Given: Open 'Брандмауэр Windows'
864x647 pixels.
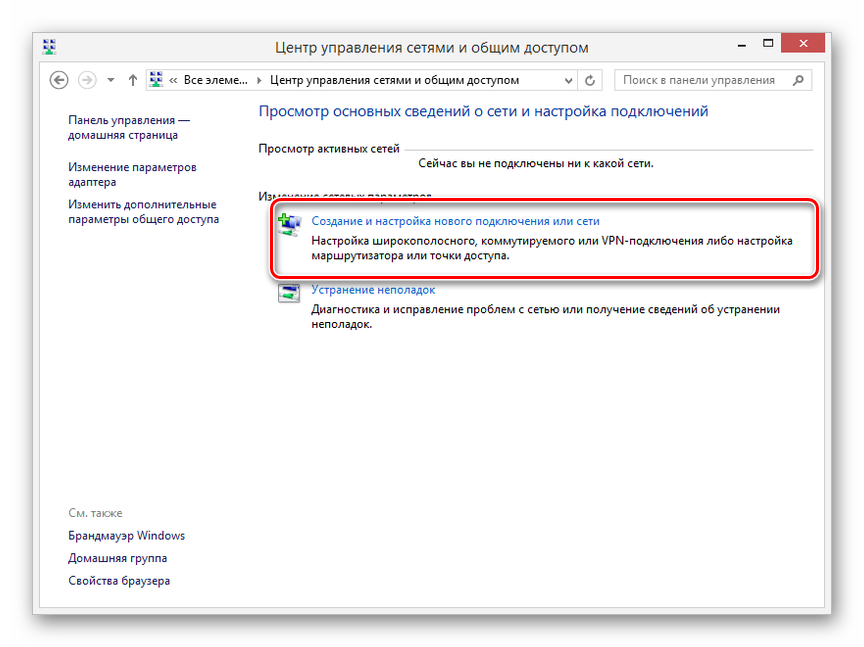Looking at the screenshot, I should (x=127, y=536).
